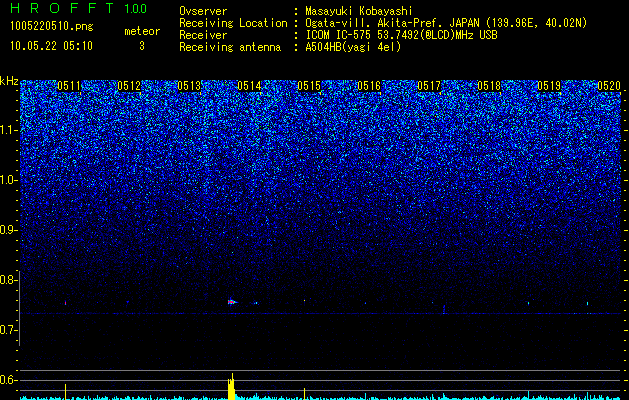
Task: Click the small red echo near 0511
Action: [65, 303]
